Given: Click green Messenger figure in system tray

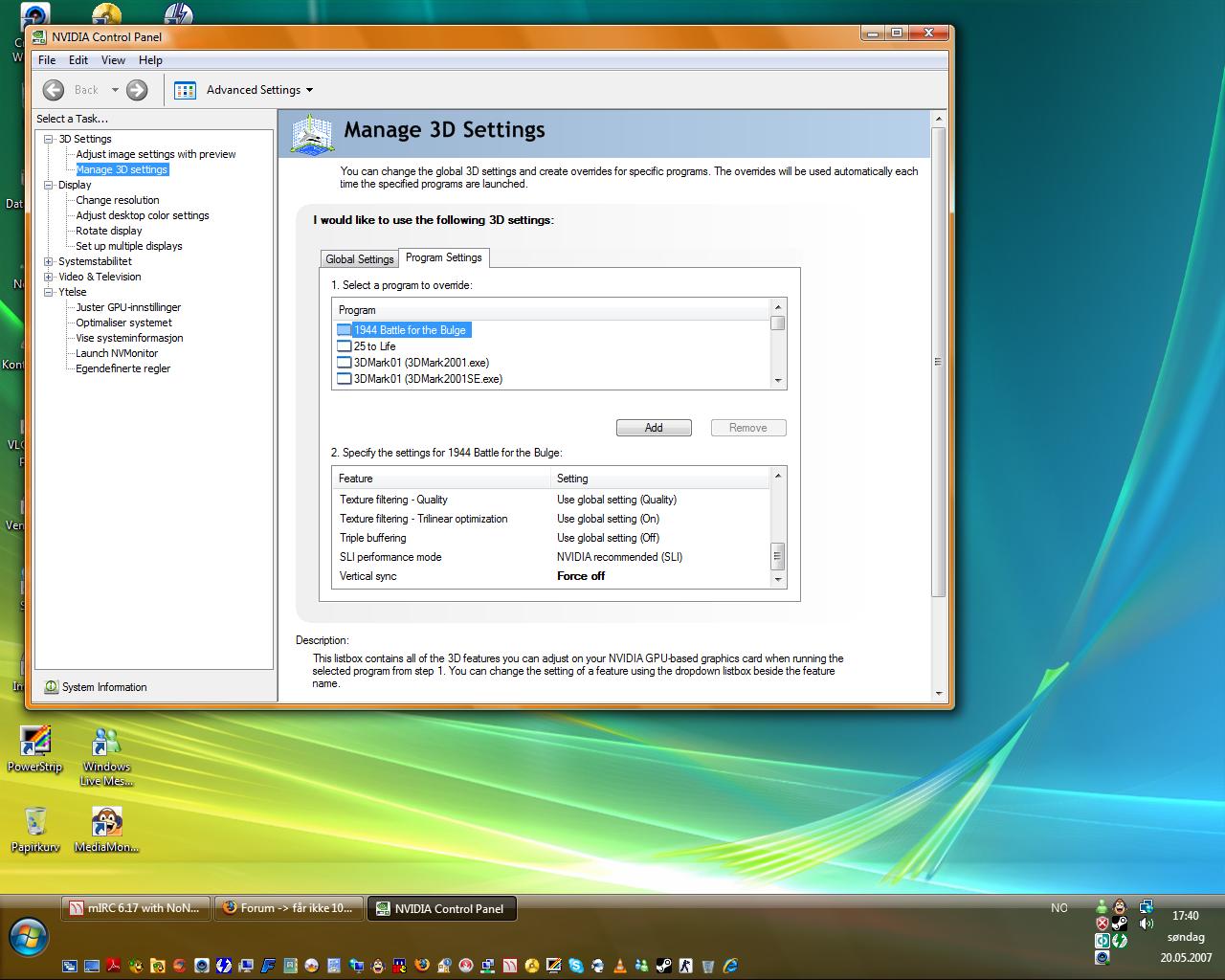Looking at the screenshot, I should click(x=1102, y=906).
